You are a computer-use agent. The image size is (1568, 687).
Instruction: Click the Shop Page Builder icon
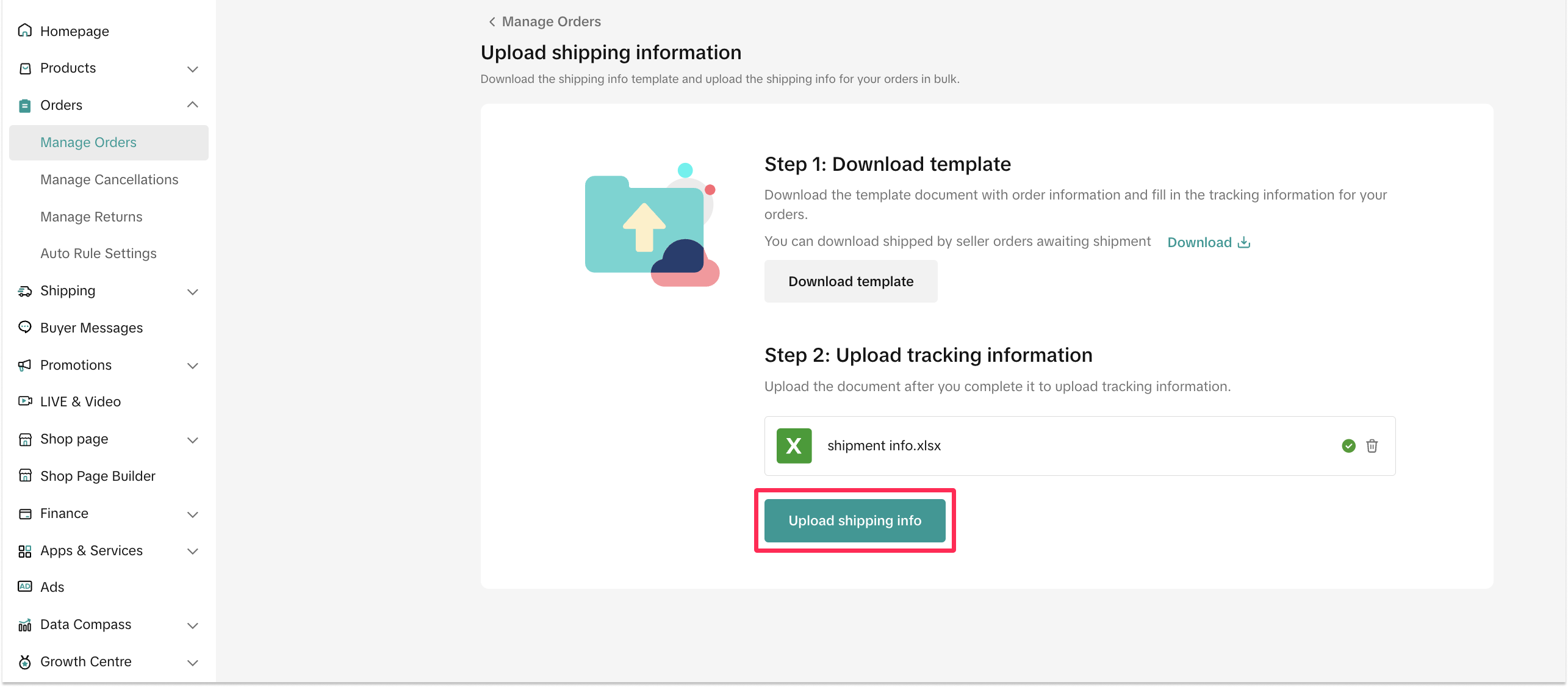pyautogui.click(x=25, y=476)
